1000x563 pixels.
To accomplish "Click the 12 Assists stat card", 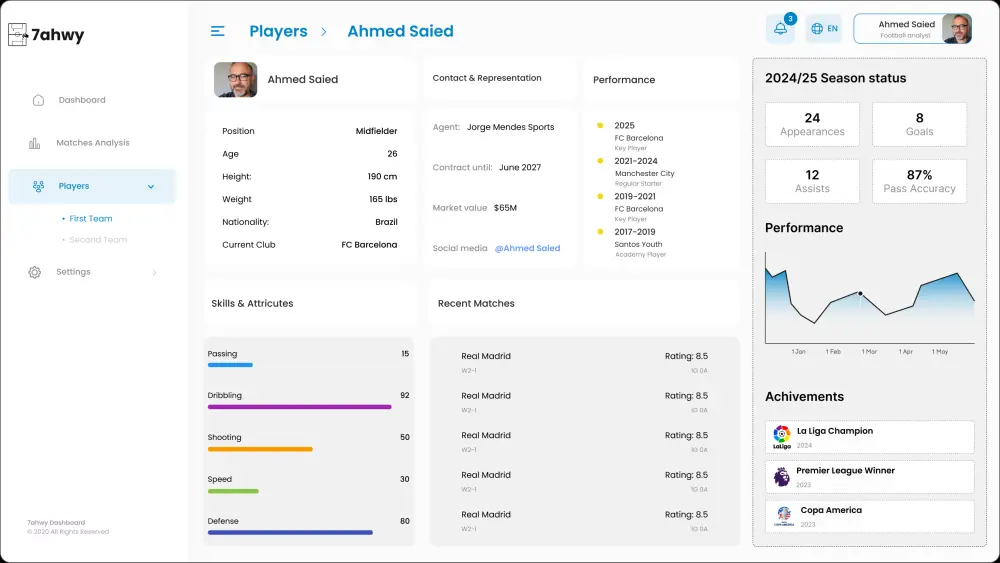I will point(812,181).
